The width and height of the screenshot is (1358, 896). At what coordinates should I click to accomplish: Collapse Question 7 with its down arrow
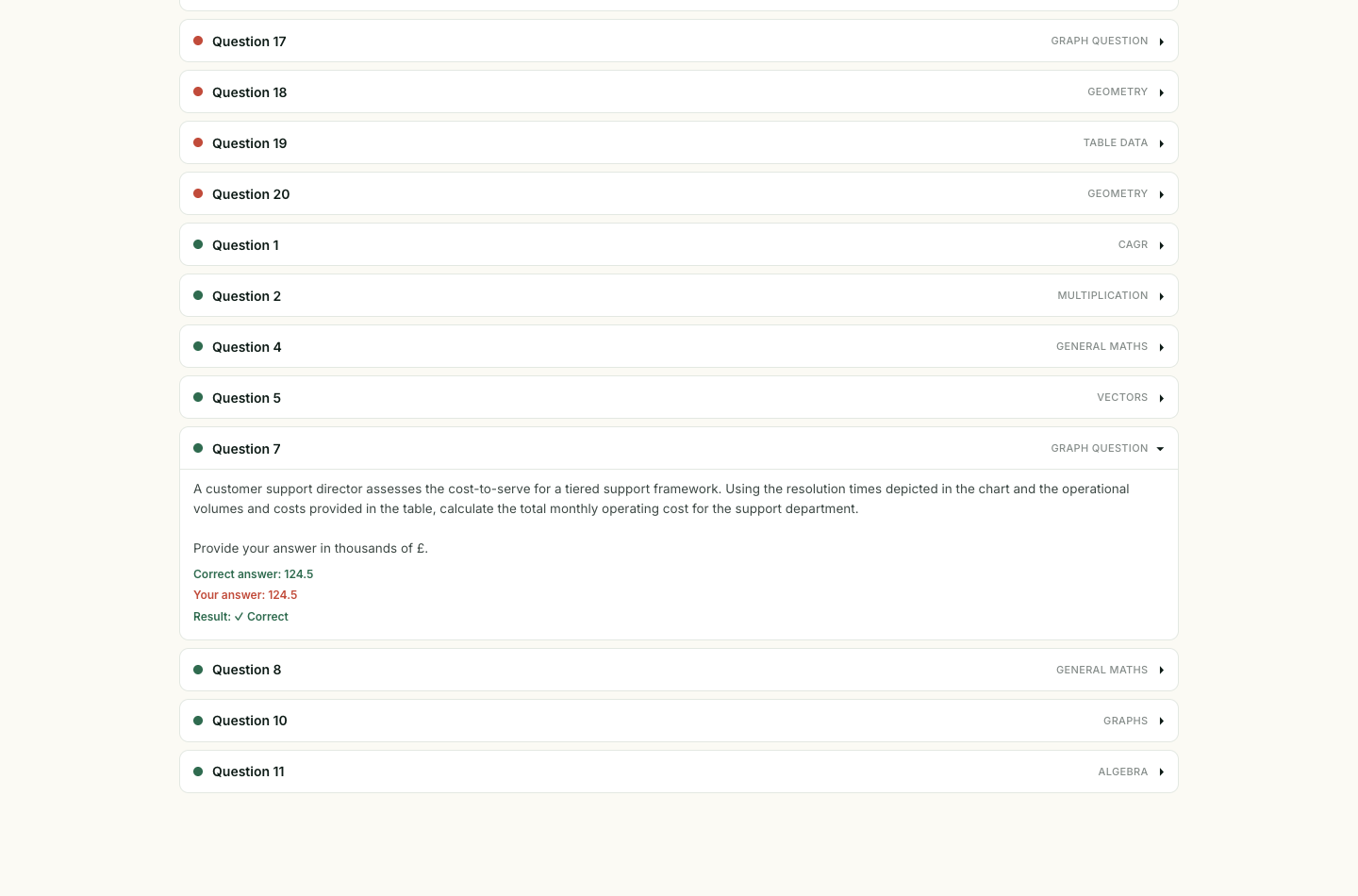point(1160,449)
